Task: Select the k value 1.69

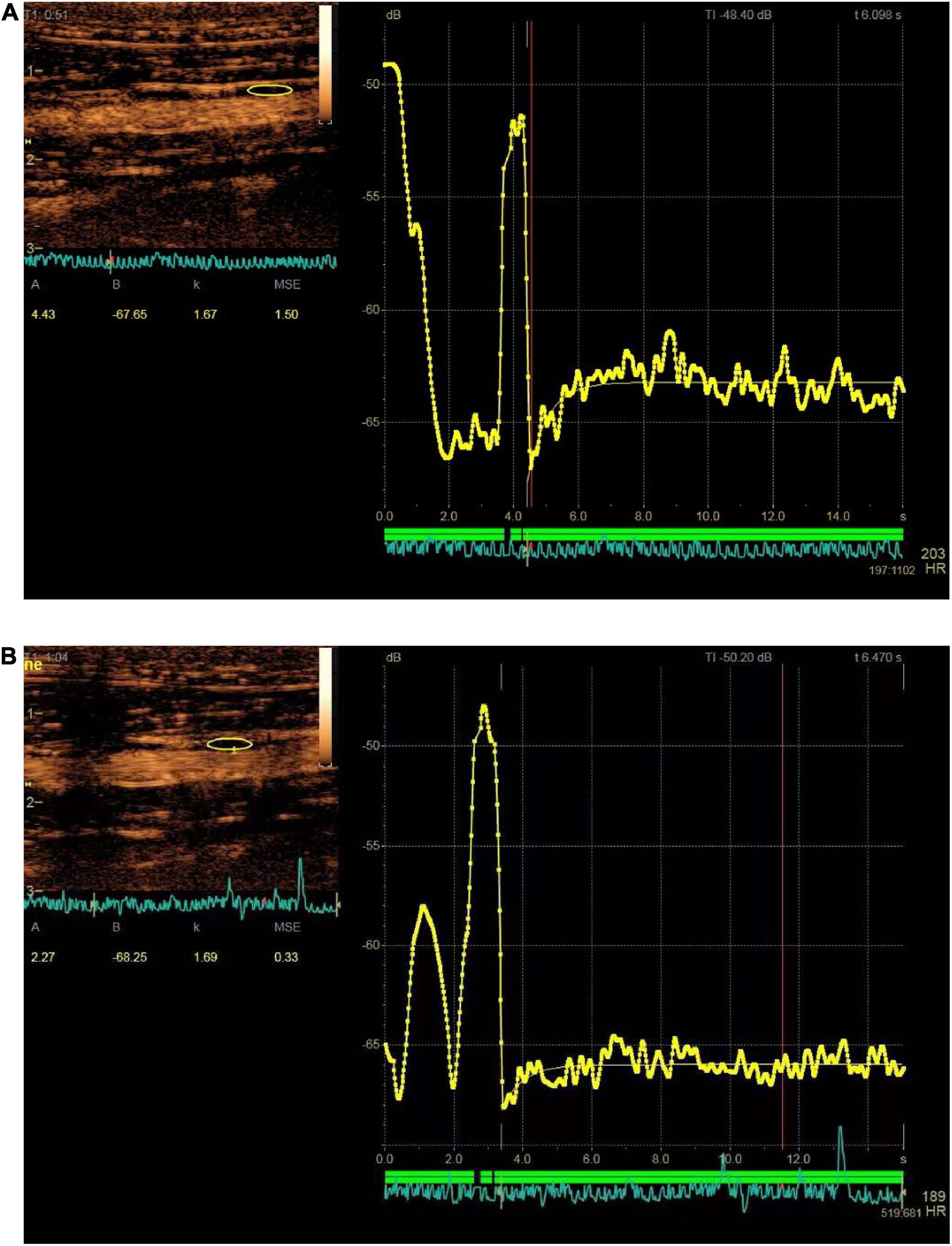Action: point(205,957)
